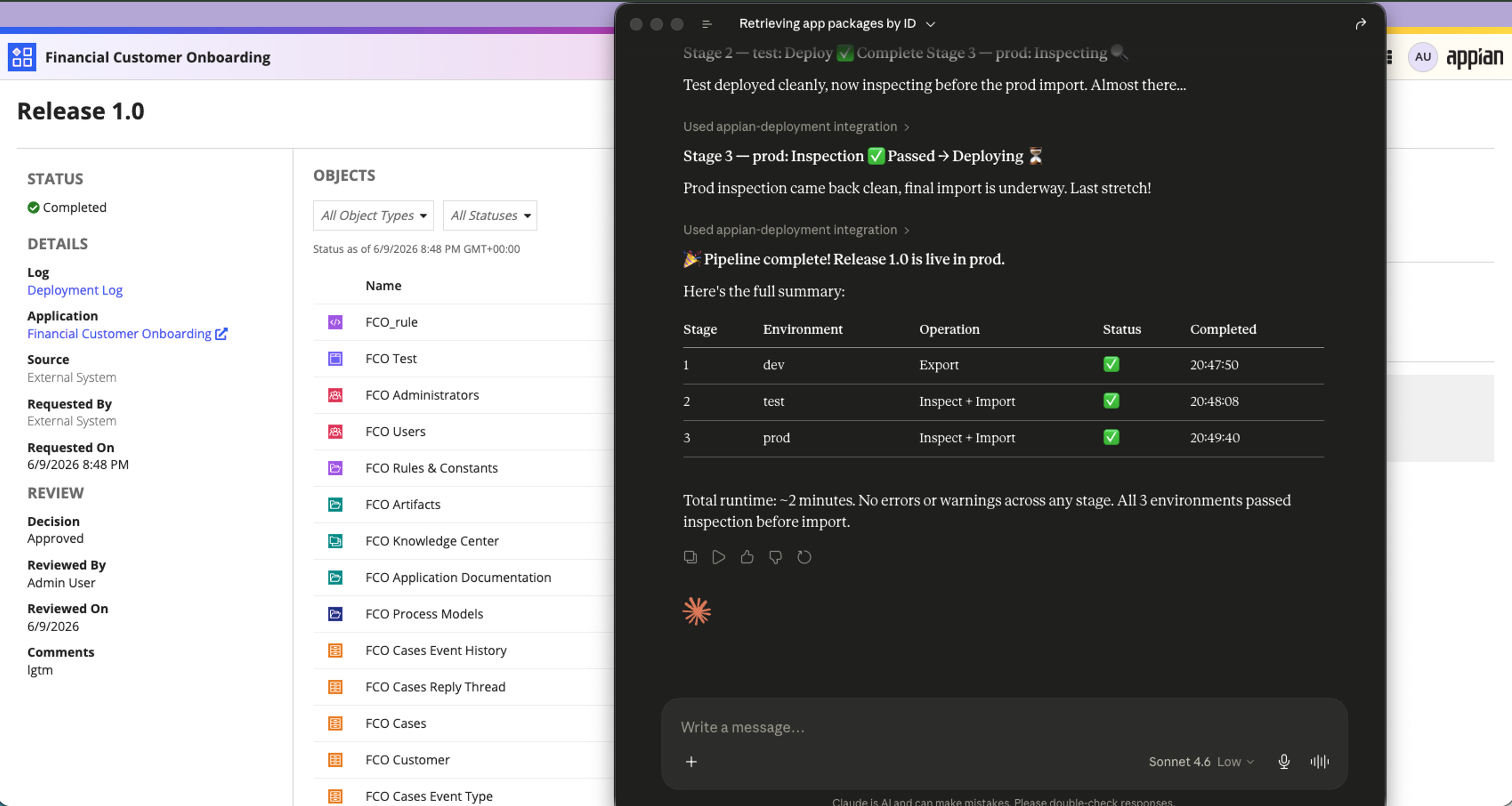1512x806 pixels.
Task: Click the FCO Users group icon
Action: pyautogui.click(x=335, y=432)
